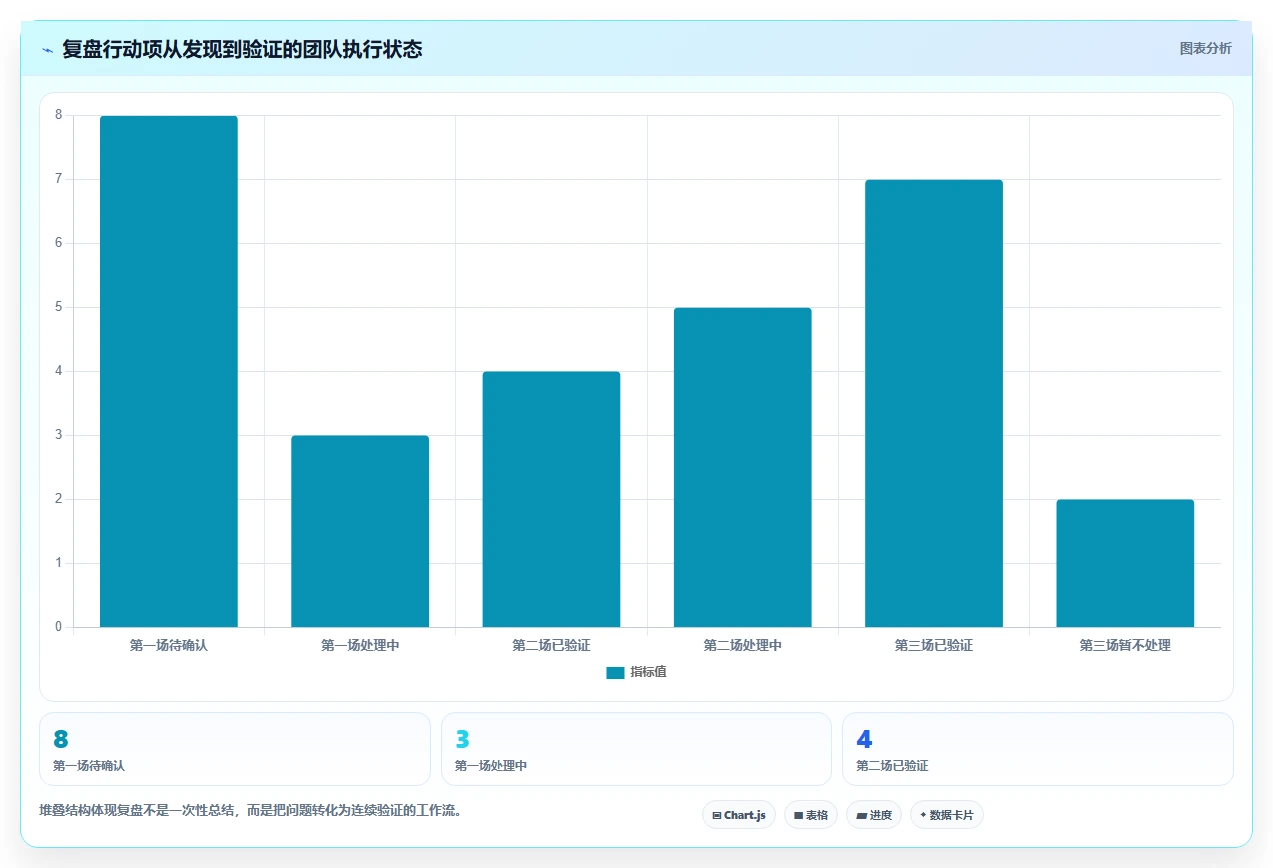Click the footer note starting 堆叠结构体现复盘
Screen dimensions: 1273x868
(250, 811)
